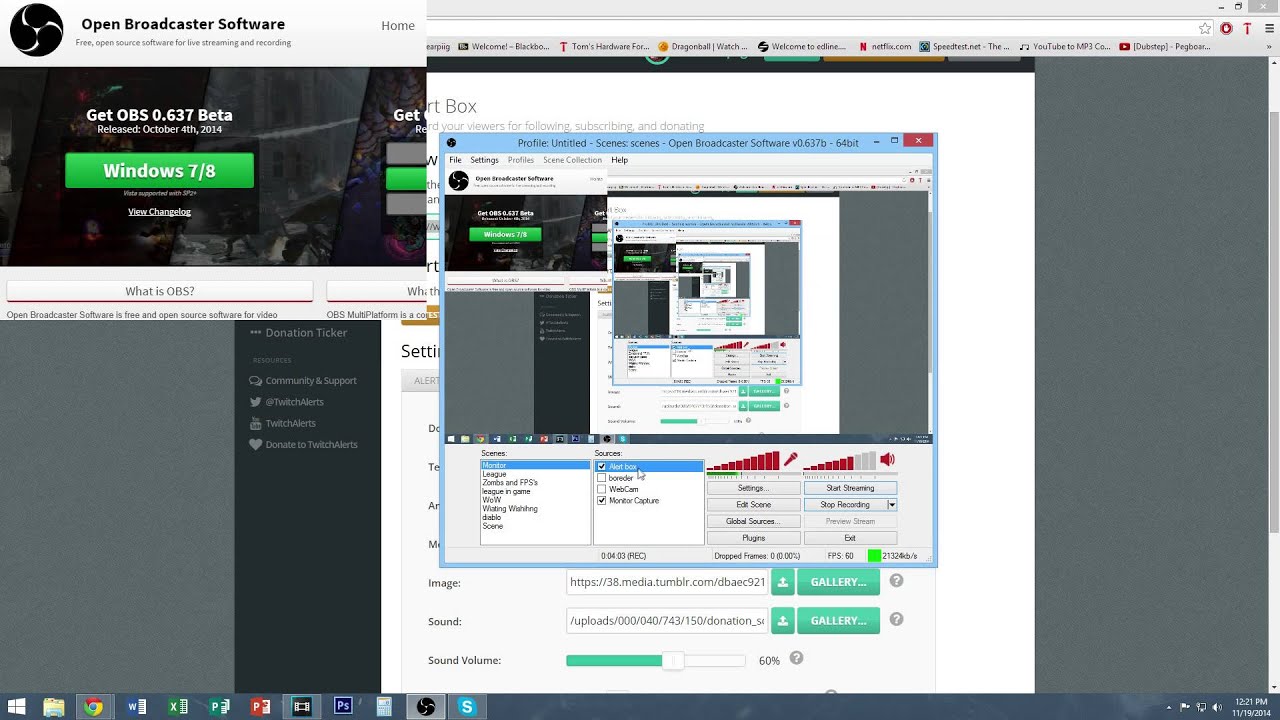The width and height of the screenshot is (1280, 720).
Task: Open the Settings... button in the OBS panel
Action: (753, 488)
